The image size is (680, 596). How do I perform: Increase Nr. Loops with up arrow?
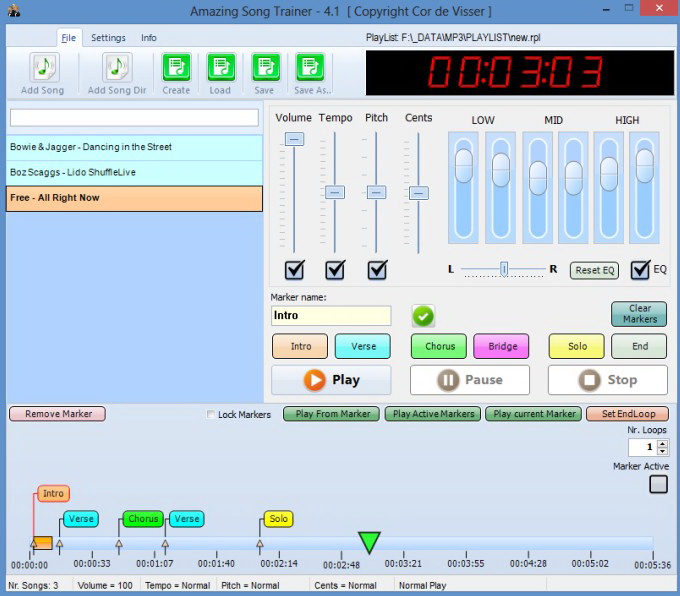click(662, 444)
